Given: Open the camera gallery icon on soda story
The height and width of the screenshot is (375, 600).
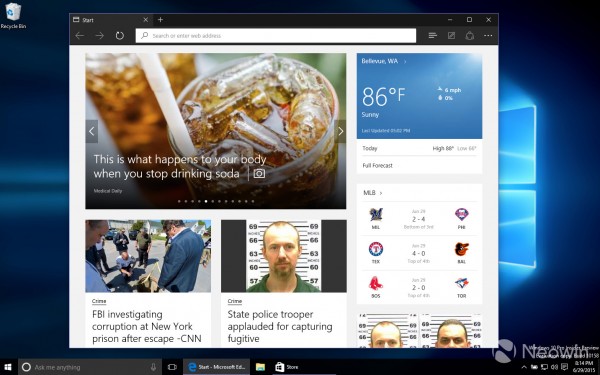Looking at the screenshot, I should tap(259, 174).
